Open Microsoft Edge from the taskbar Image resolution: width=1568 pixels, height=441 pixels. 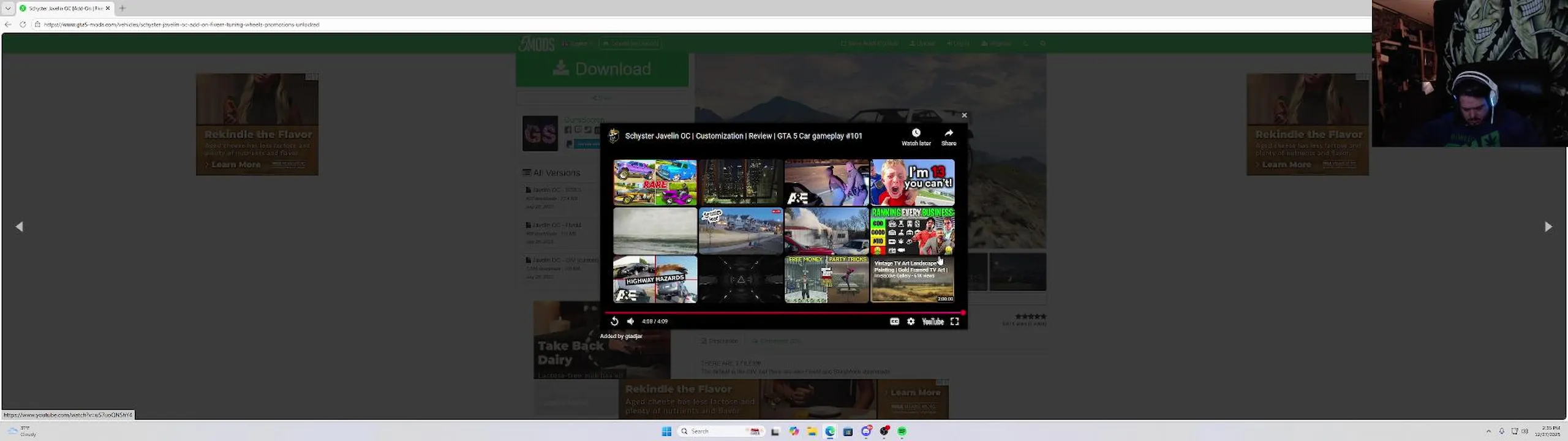pyautogui.click(x=830, y=431)
